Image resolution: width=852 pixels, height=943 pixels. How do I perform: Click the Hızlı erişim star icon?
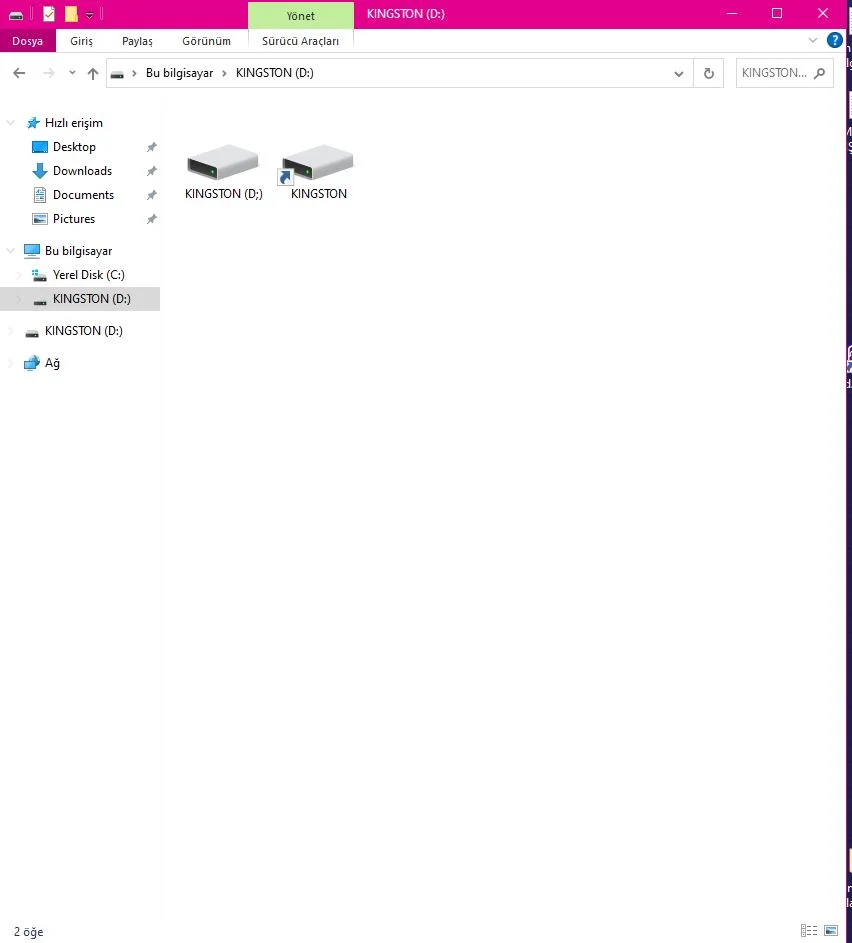click(33, 123)
